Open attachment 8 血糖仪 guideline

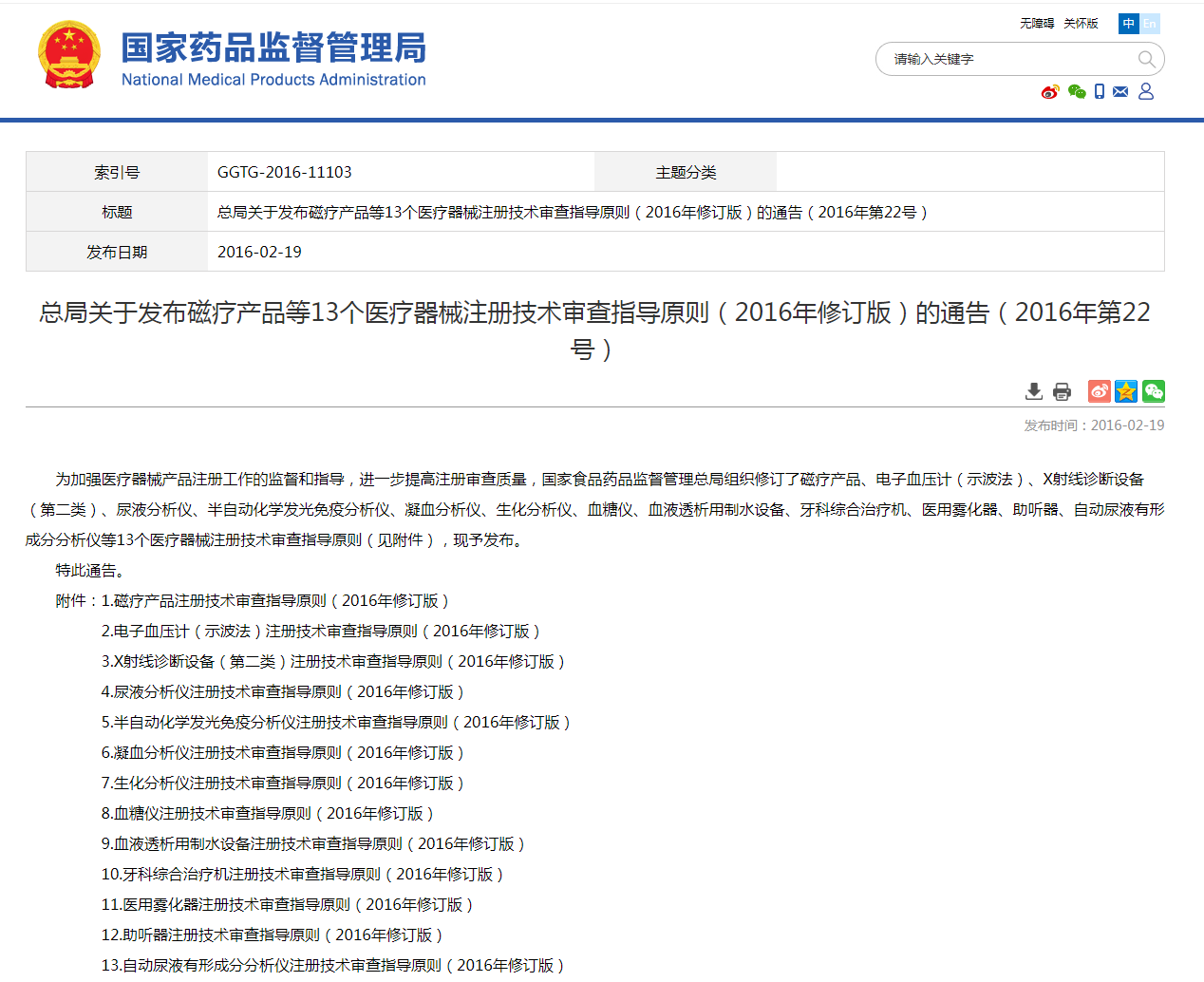268,814
